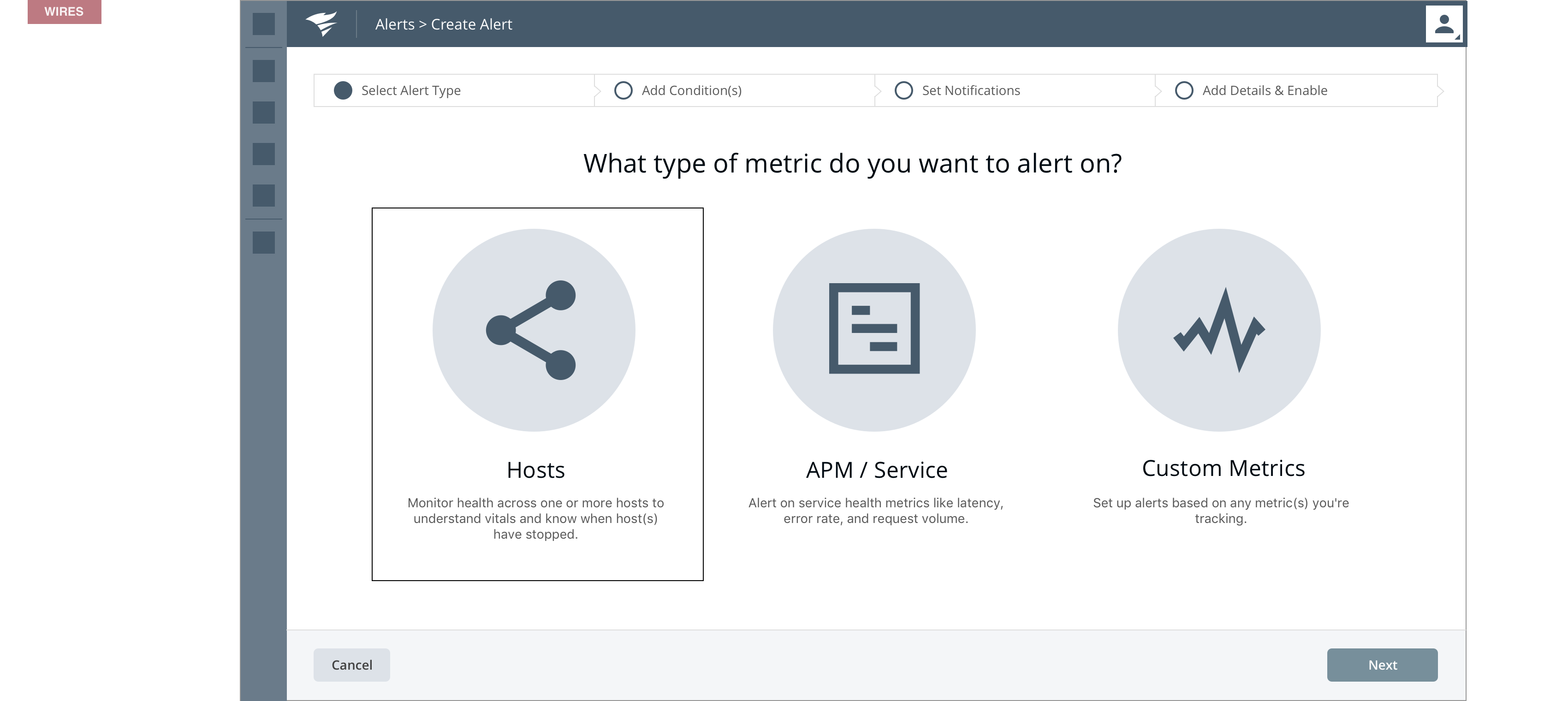Go to the Add Details & Enable tab
The image size is (1568, 701).
coord(1264,91)
